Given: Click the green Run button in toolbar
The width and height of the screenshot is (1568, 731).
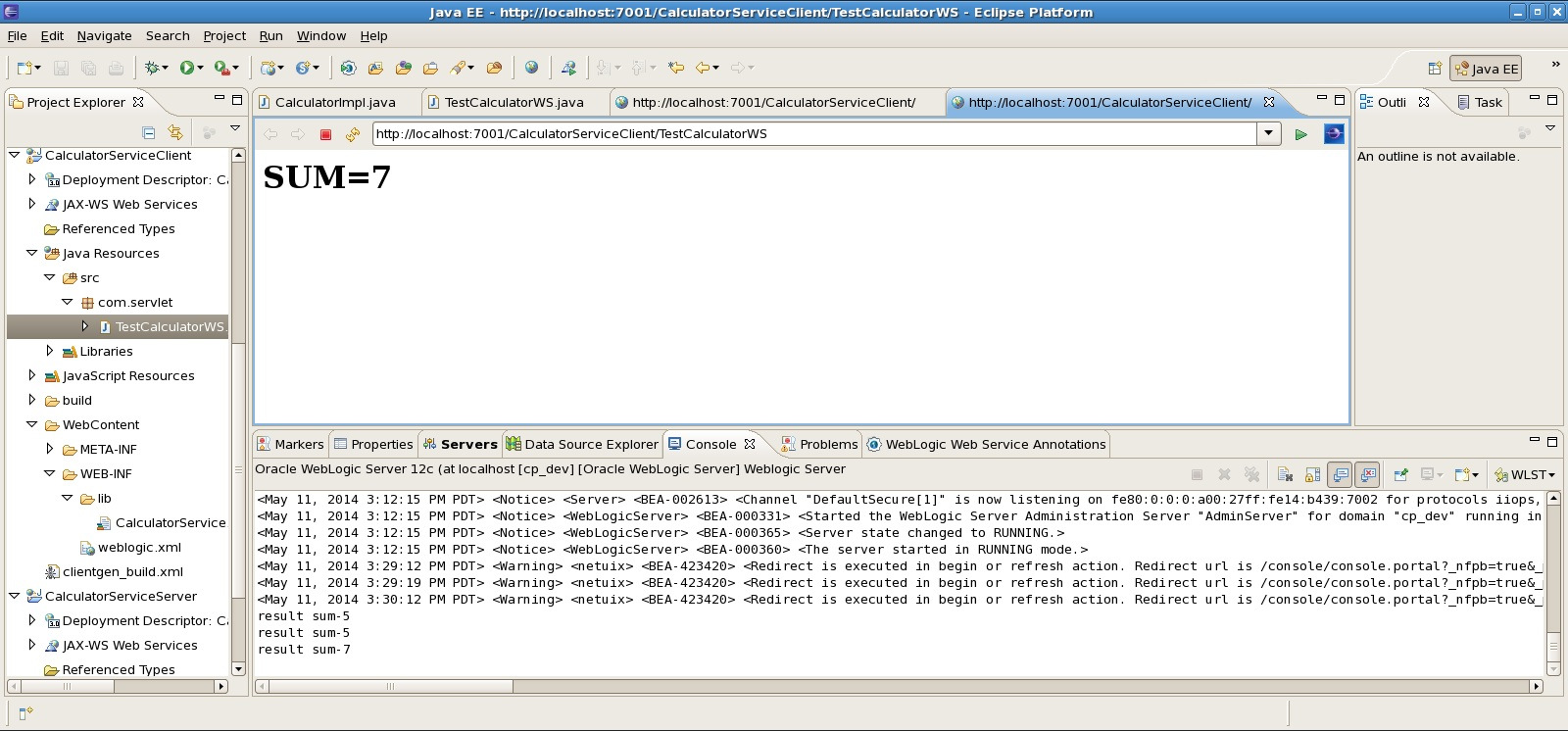Looking at the screenshot, I should (x=186, y=68).
